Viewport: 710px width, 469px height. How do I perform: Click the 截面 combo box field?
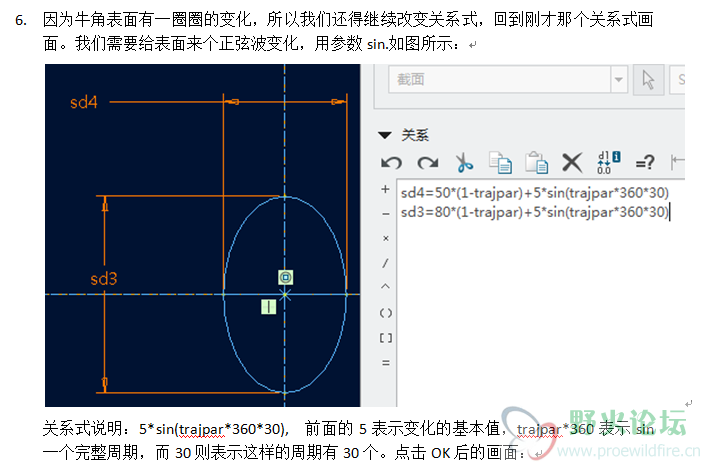click(508, 80)
